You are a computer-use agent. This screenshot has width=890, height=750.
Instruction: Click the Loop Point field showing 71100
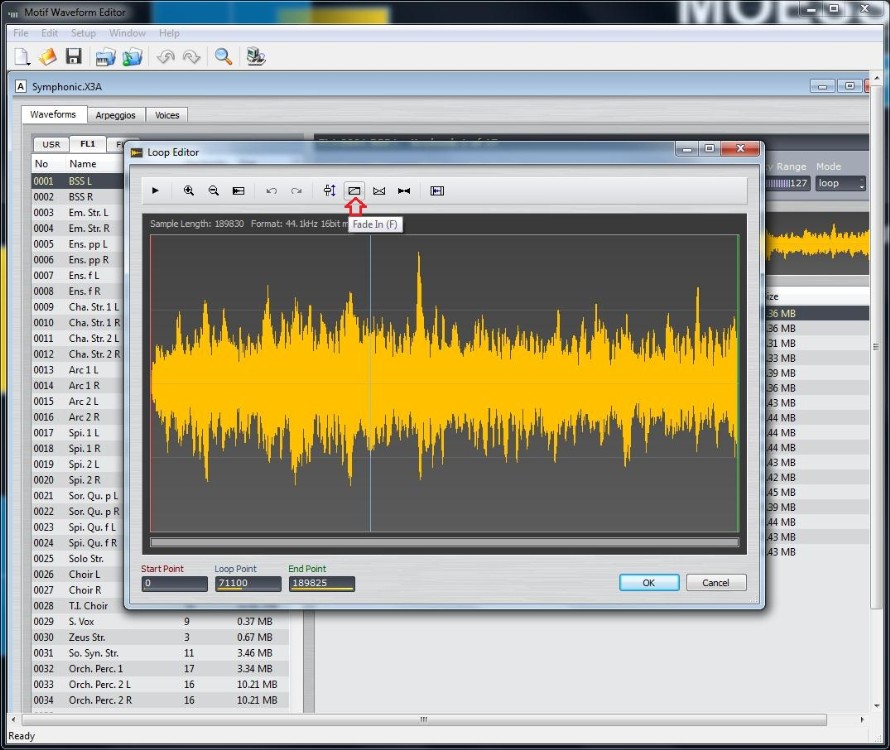click(x=248, y=583)
